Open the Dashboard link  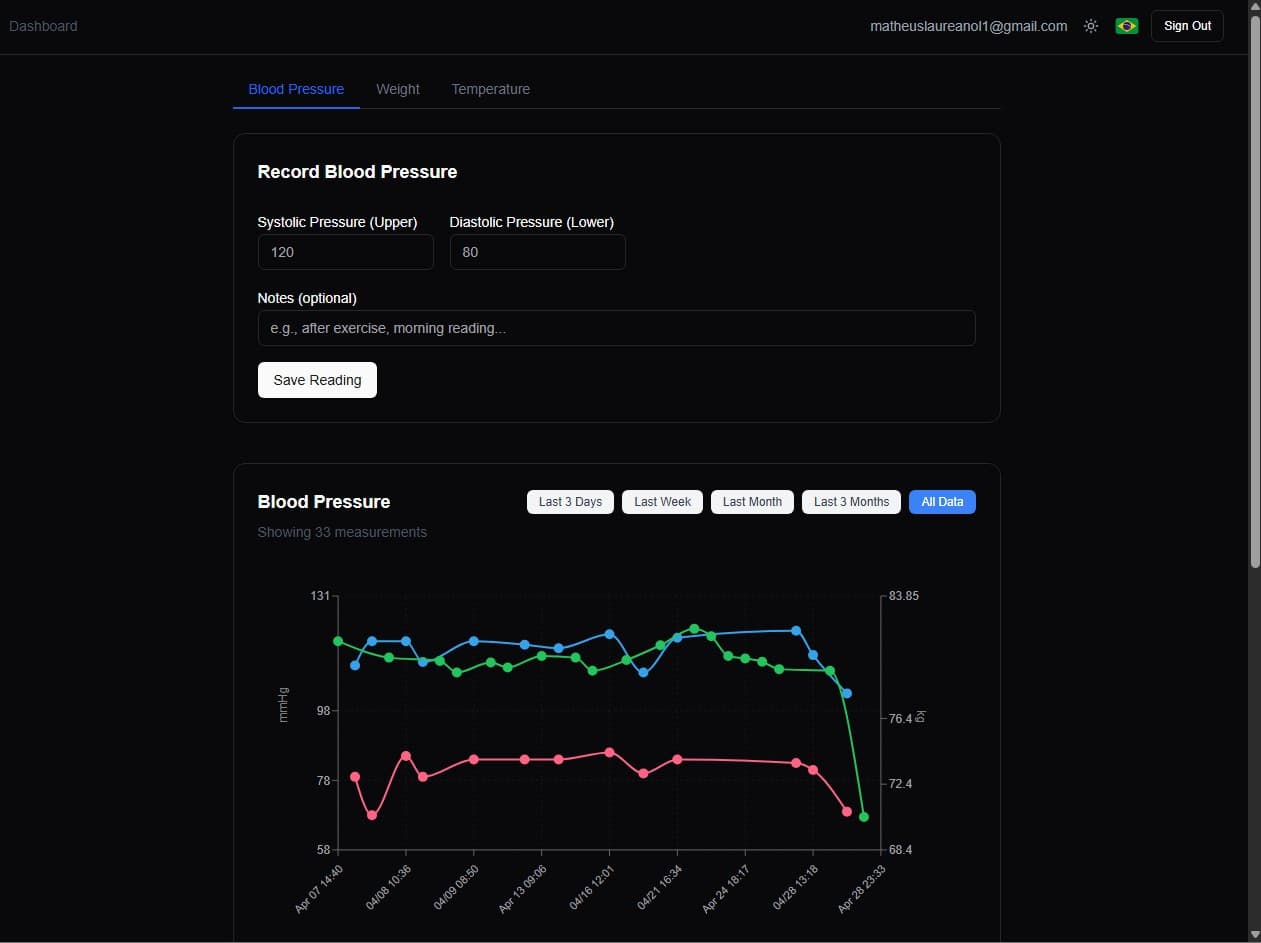pos(43,26)
